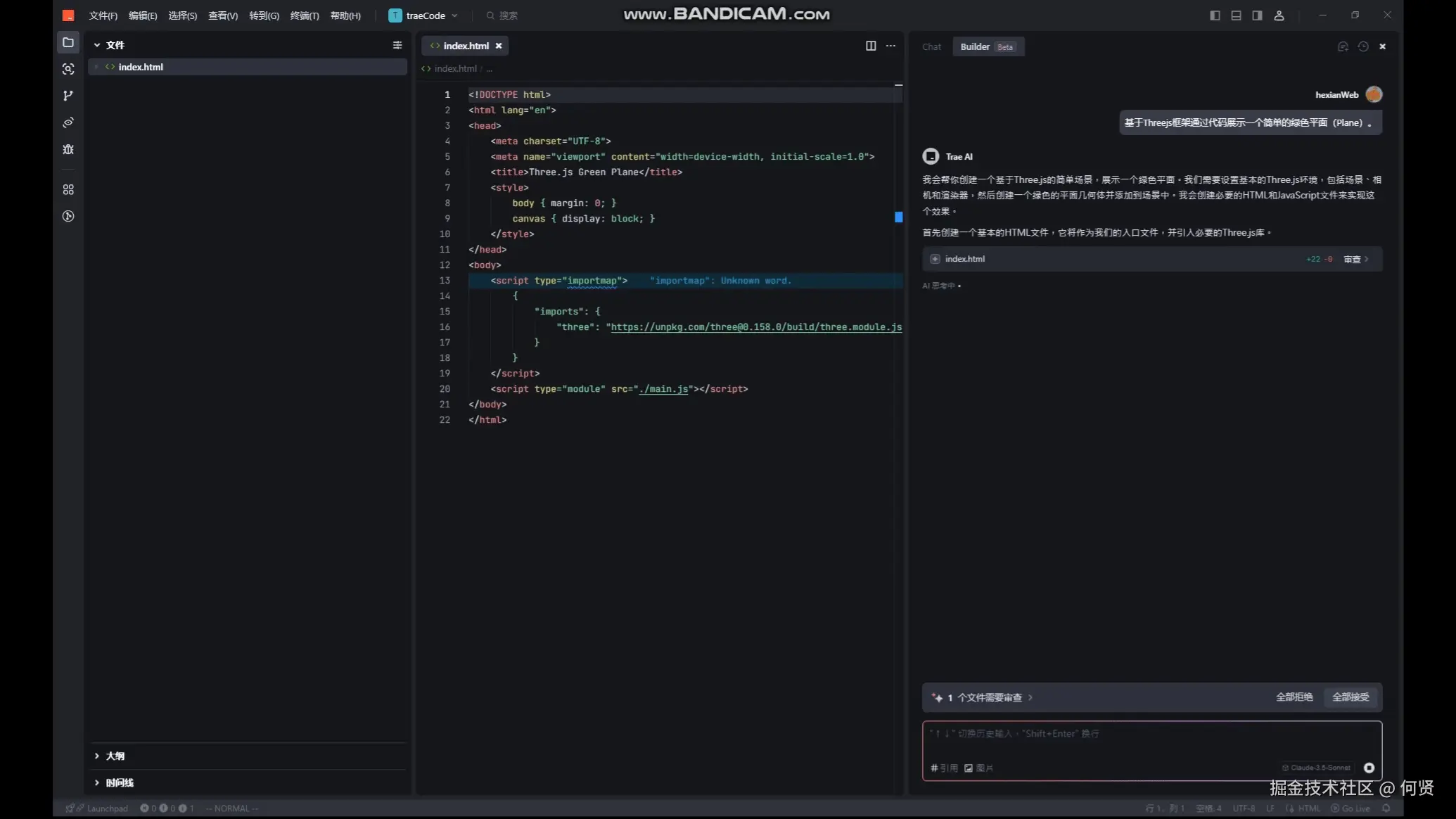The height and width of the screenshot is (819, 1456).
Task: Toggle the secondary side panel layout control
Action: click(x=1257, y=15)
